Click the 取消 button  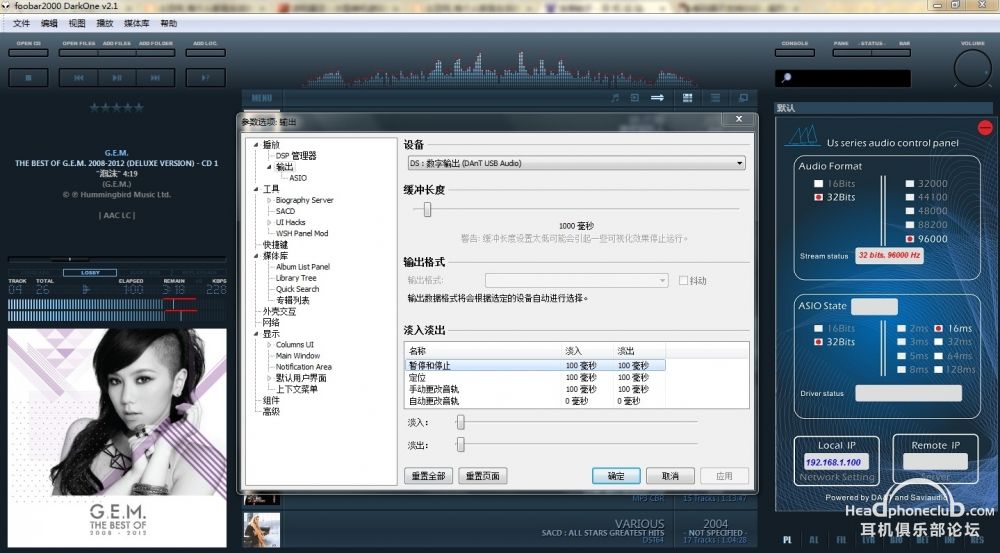670,476
